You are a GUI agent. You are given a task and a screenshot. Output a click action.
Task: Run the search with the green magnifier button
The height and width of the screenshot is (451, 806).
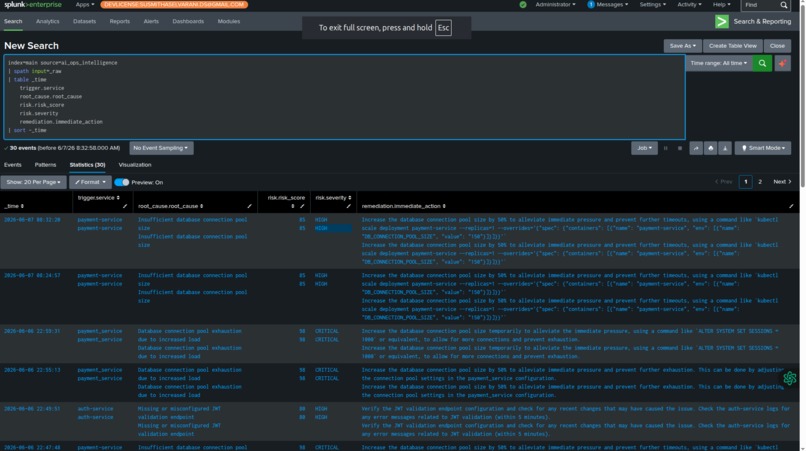[762, 63]
